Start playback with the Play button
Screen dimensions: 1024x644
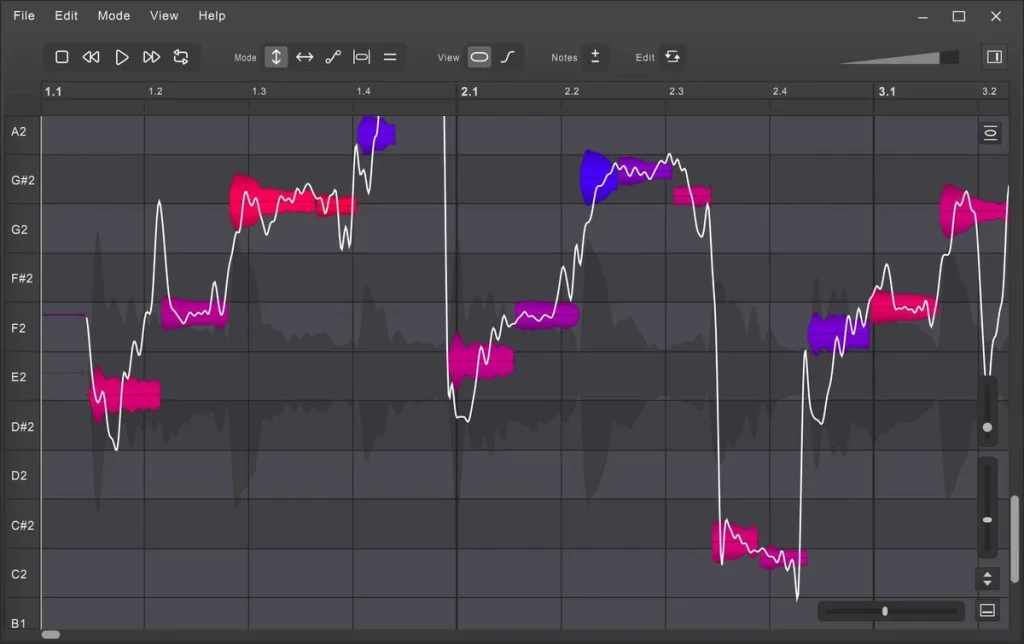tap(122, 57)
